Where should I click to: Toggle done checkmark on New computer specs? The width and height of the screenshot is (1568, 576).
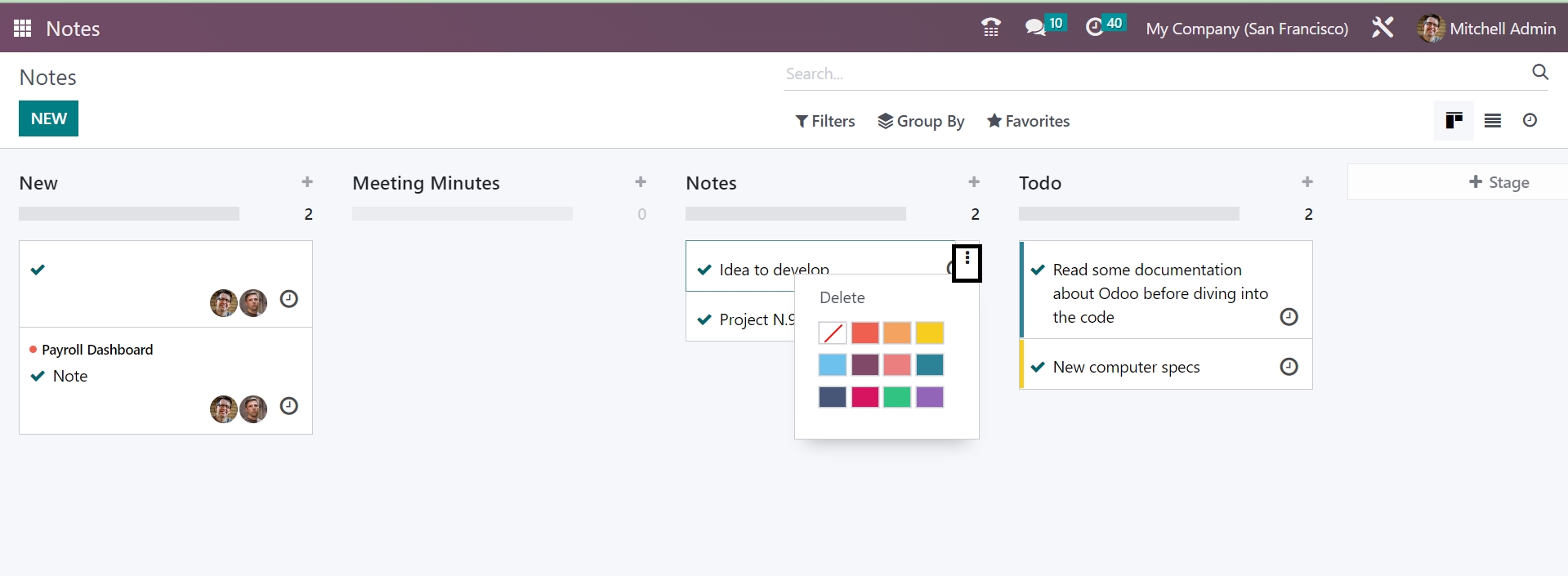1038,368
